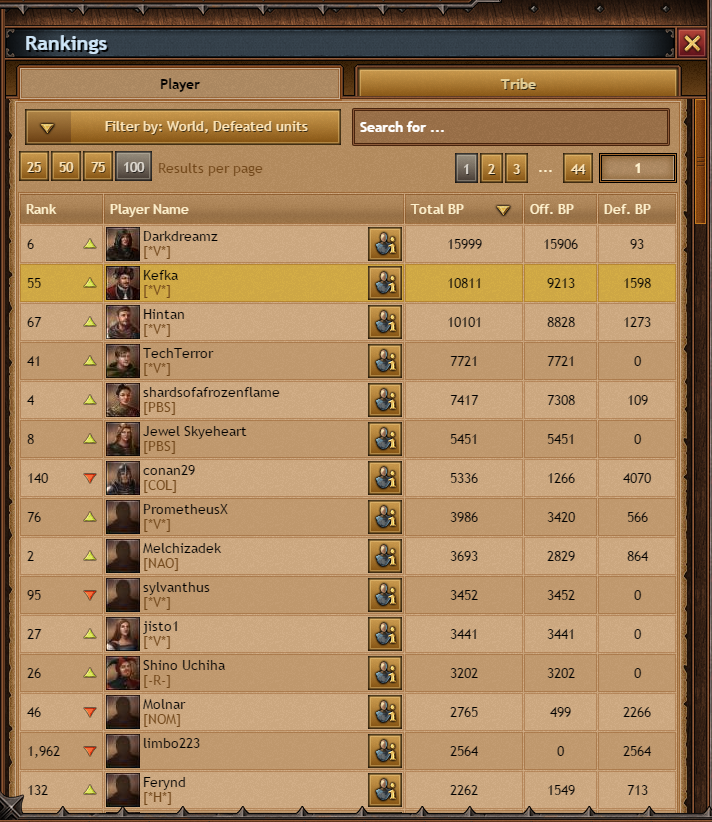Viewport: 712px width, 822px height.
Task: Jump to last page 44
Action: 578,168
